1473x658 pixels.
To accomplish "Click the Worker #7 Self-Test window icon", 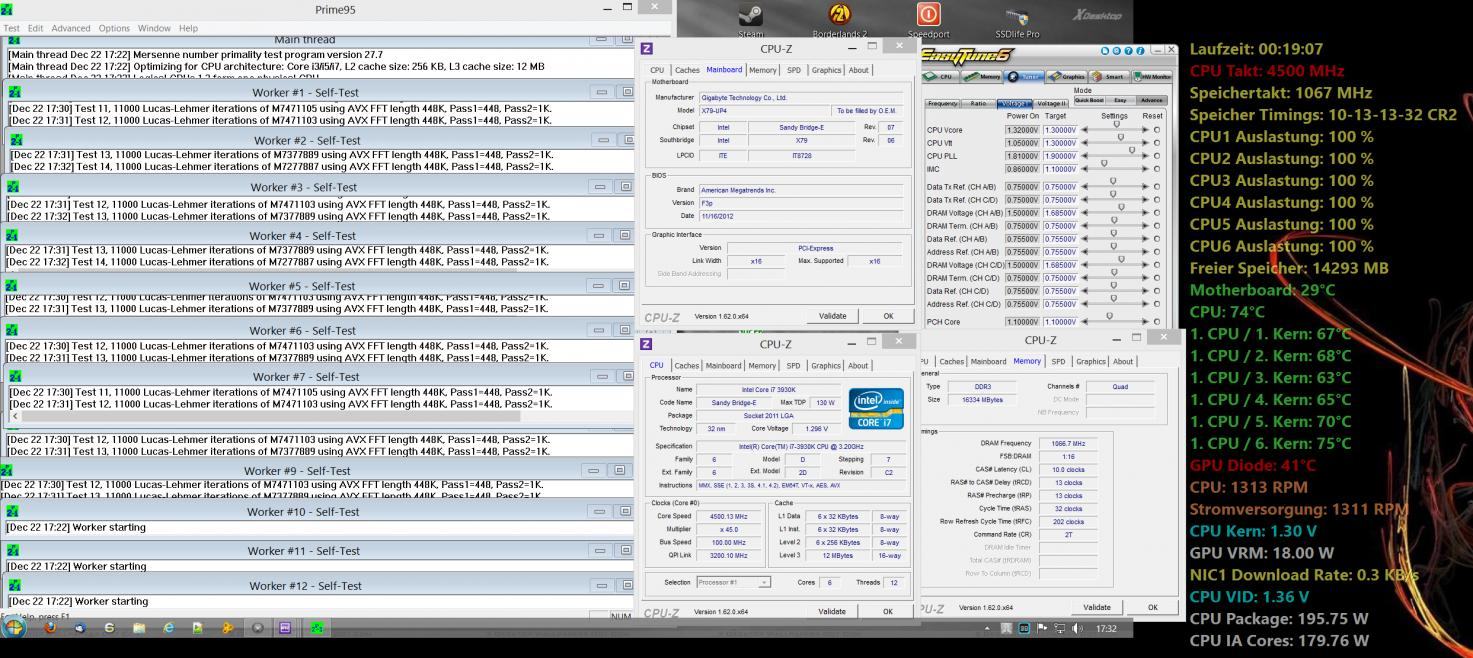I will (16, 376).
